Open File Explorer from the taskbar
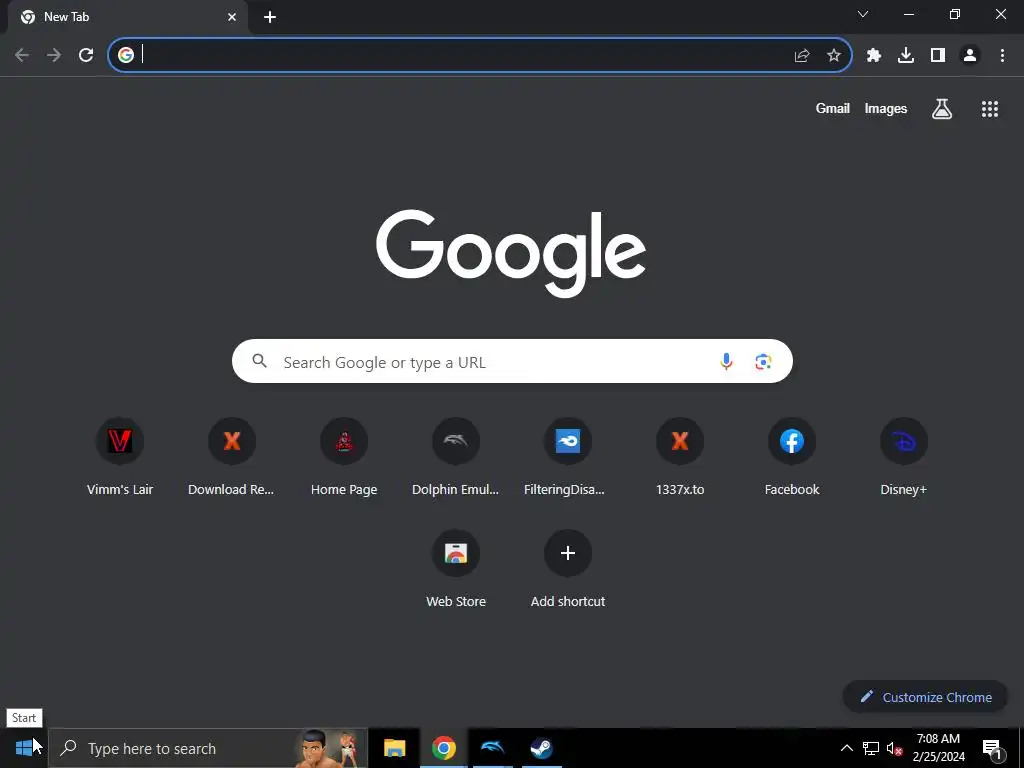The height and width of the screenshot is (768, 1024). [394, 748]
